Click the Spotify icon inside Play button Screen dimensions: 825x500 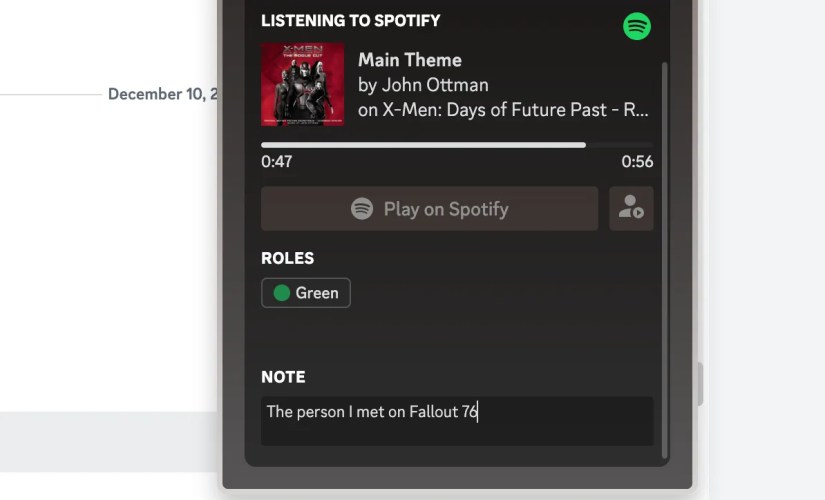tap(362, 208)
